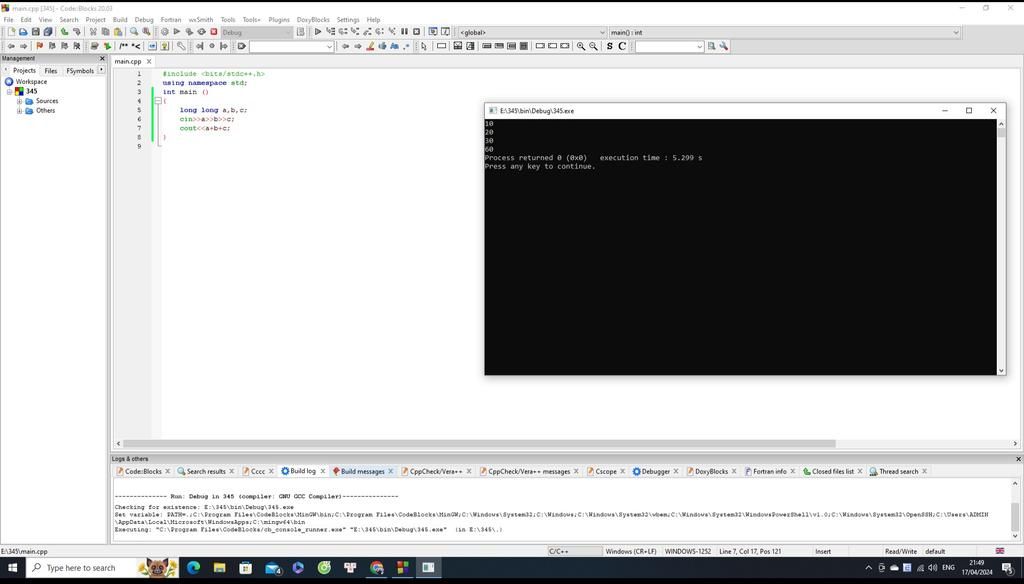Image resolution: width=1024 pixels, height=584 pixels.
Task: Click the Zoom out icon
Action: (x=593, y=46)
